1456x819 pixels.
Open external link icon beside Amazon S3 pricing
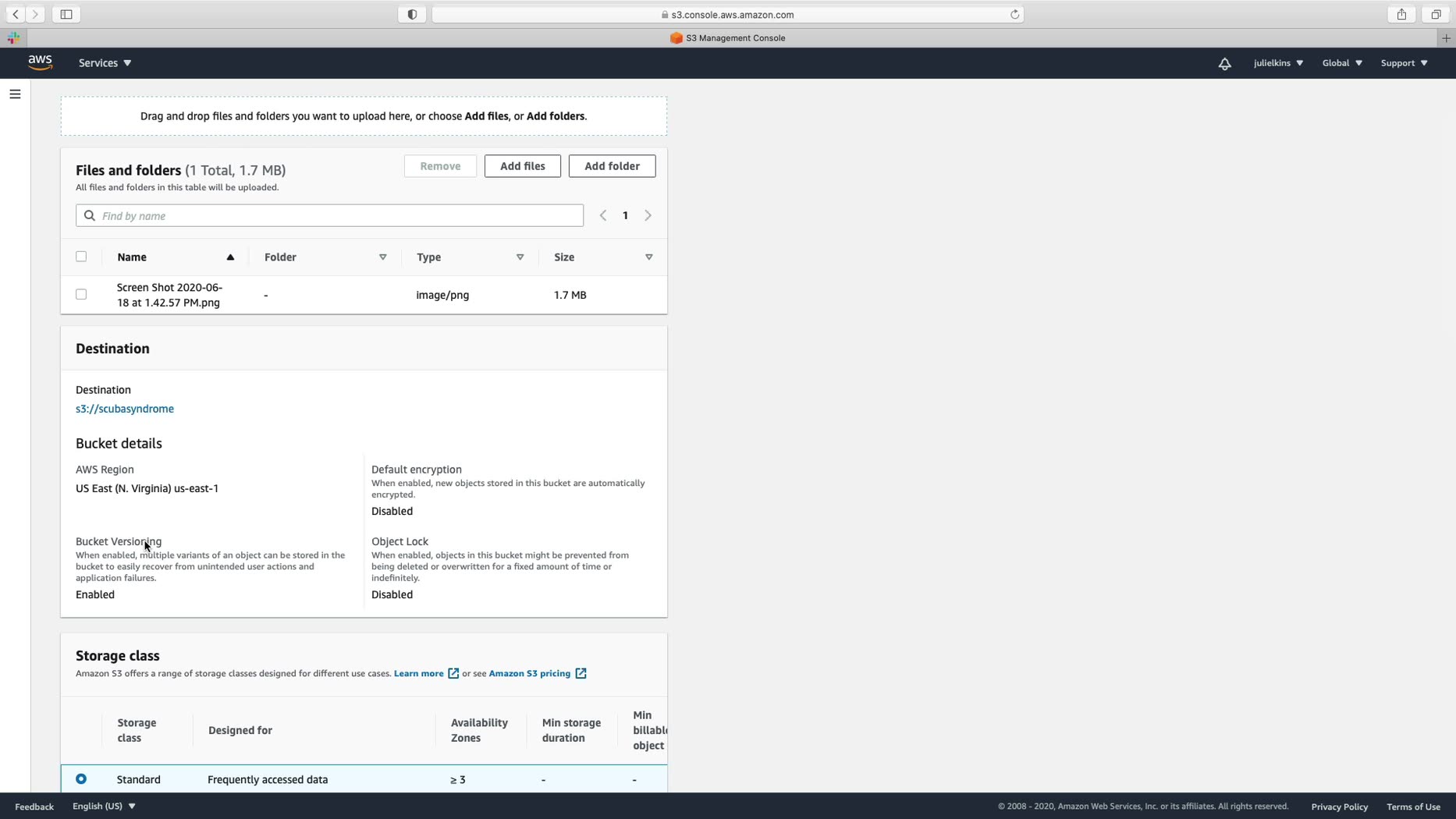581,673
